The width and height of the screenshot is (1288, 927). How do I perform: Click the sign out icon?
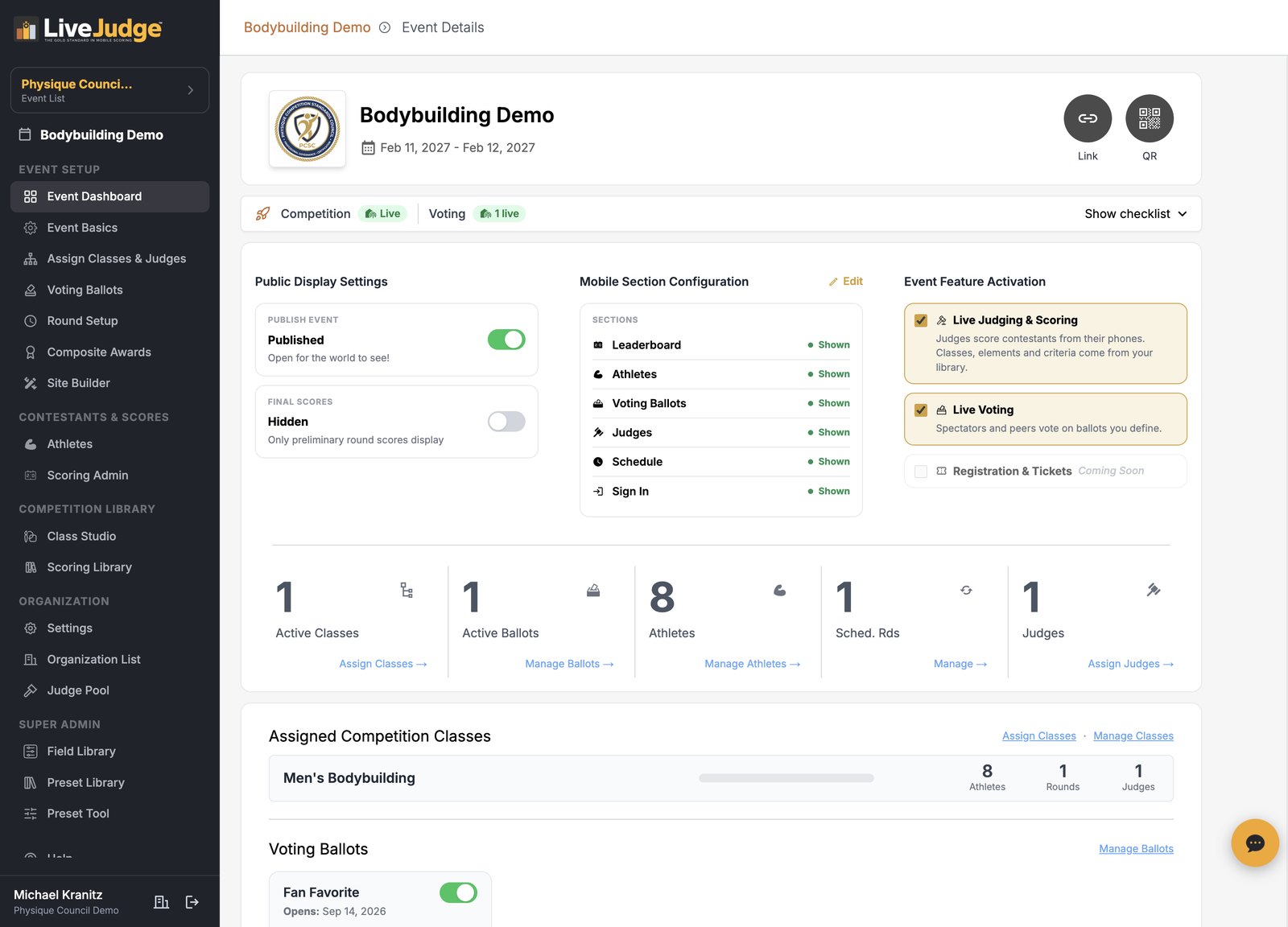click(192, 902)
